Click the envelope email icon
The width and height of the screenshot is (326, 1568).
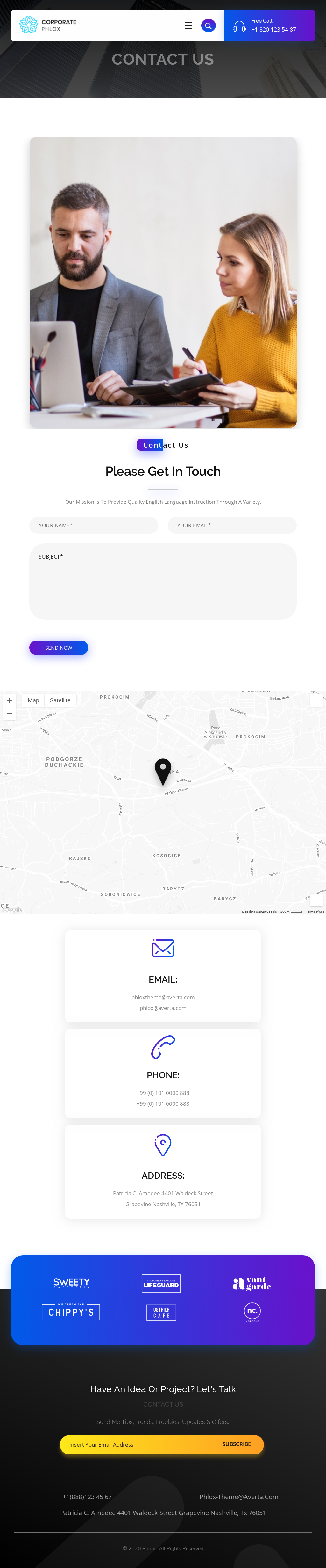tap(163, 948)
